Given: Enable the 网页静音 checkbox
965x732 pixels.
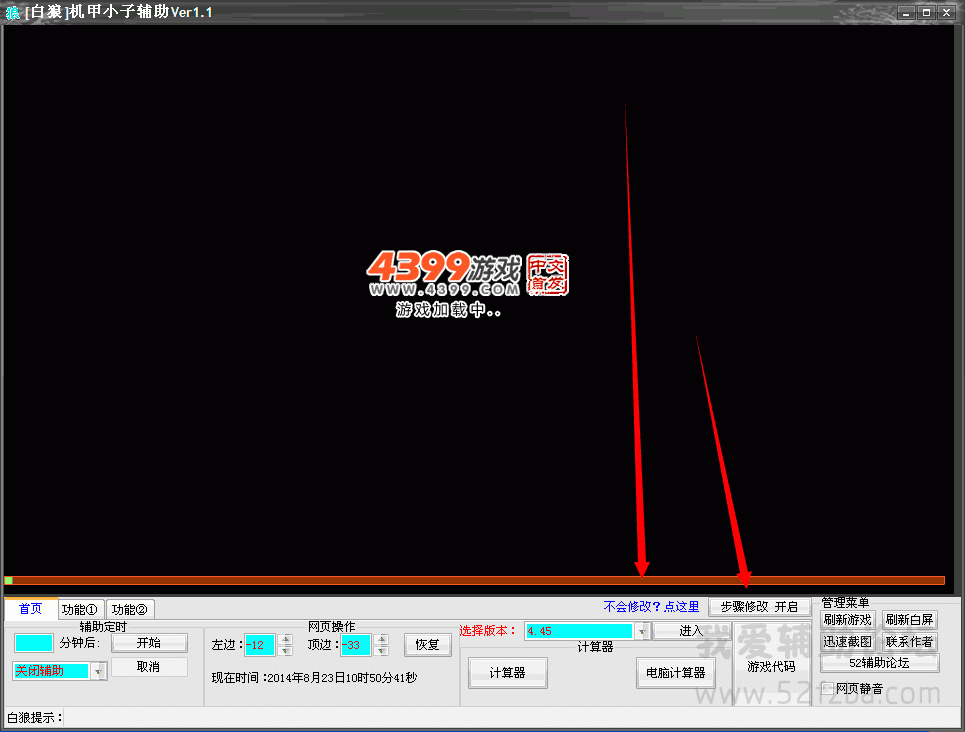Looking at the screenshot, I should click(828, 689).
